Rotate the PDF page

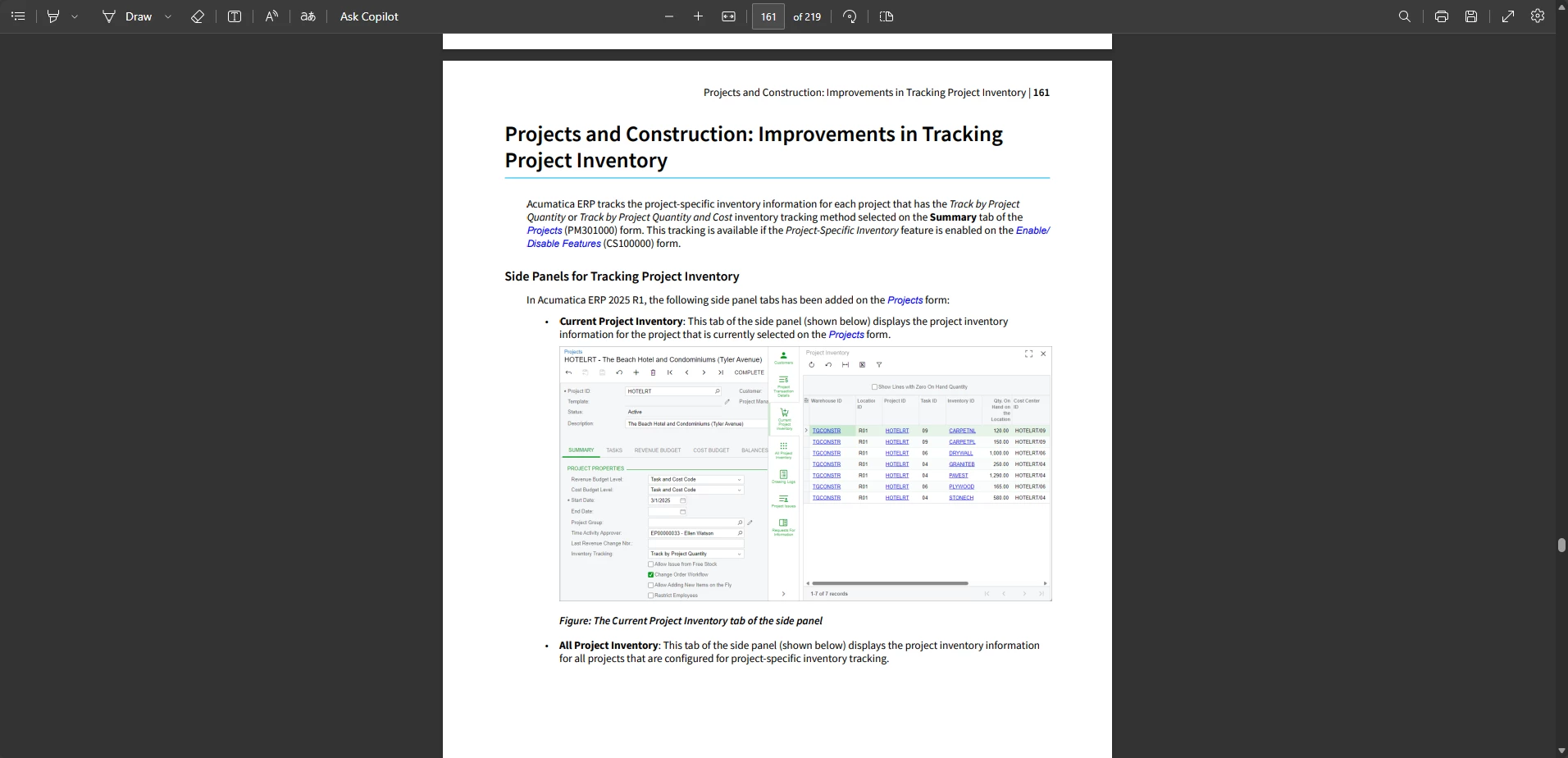pos(850,16)
